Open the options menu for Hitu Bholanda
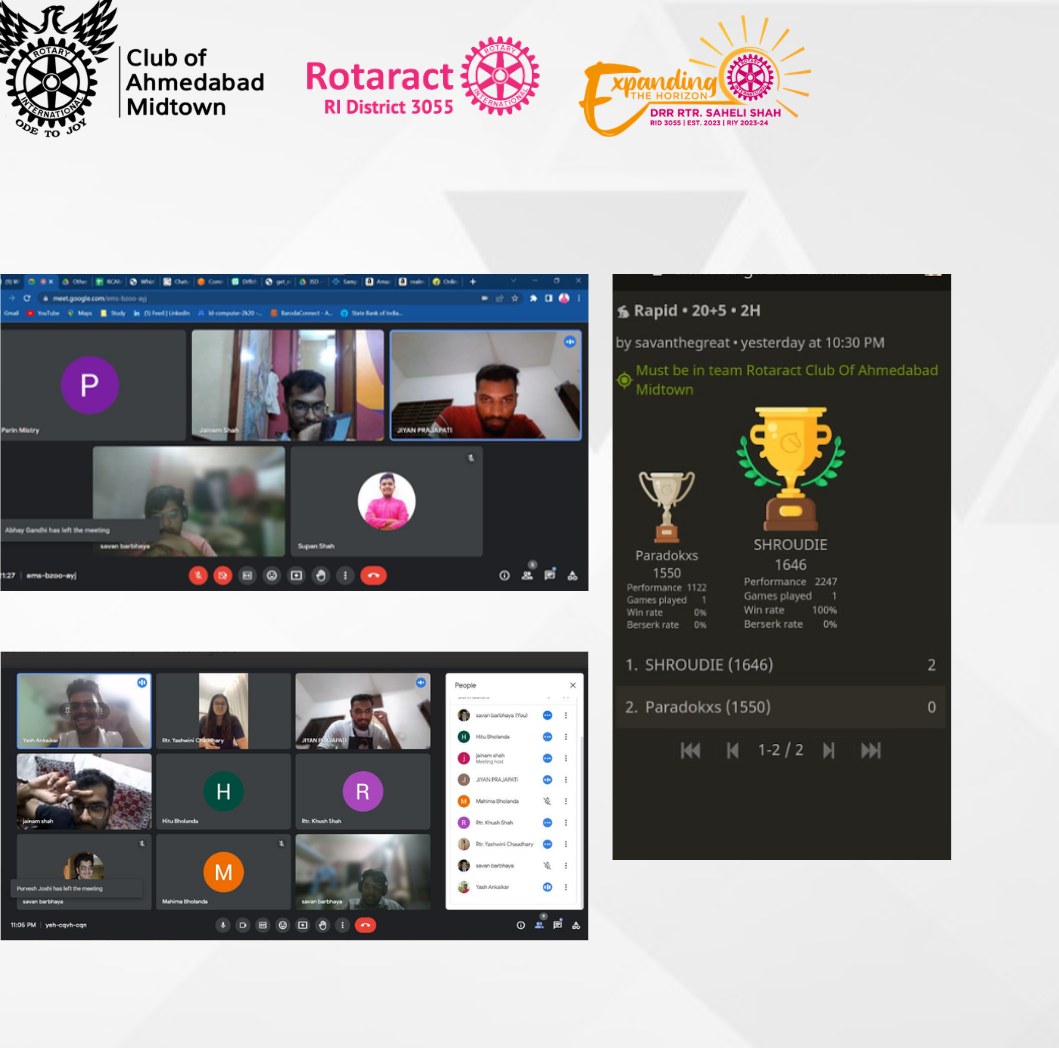Screen dimensions: 1059x1048 [x=566, y=737]
